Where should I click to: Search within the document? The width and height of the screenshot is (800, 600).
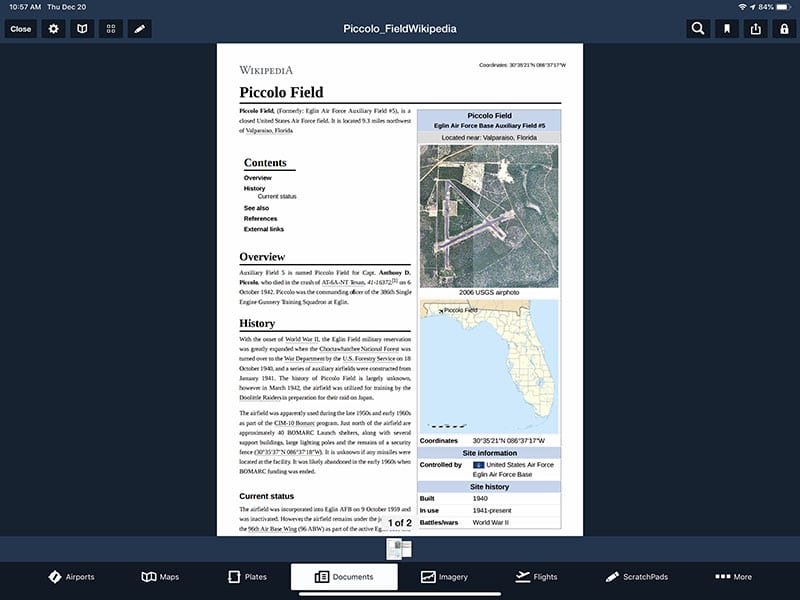[x=698, y=29]
